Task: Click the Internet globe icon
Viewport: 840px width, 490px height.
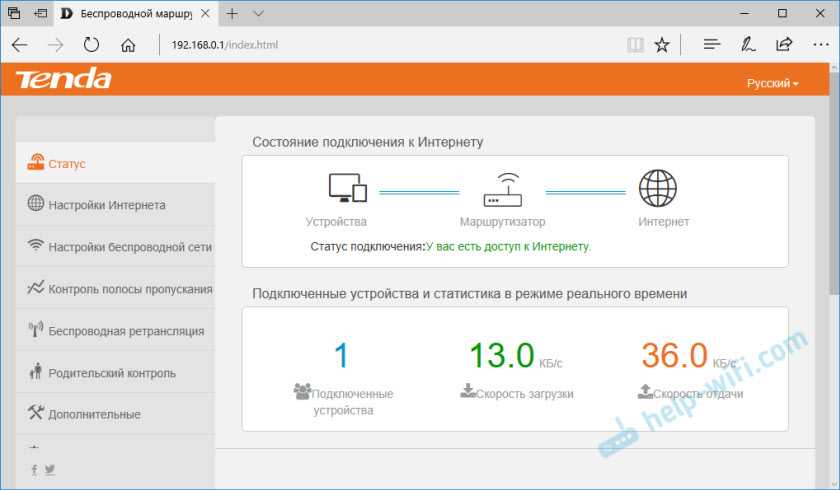Action: tap(657, 187)
